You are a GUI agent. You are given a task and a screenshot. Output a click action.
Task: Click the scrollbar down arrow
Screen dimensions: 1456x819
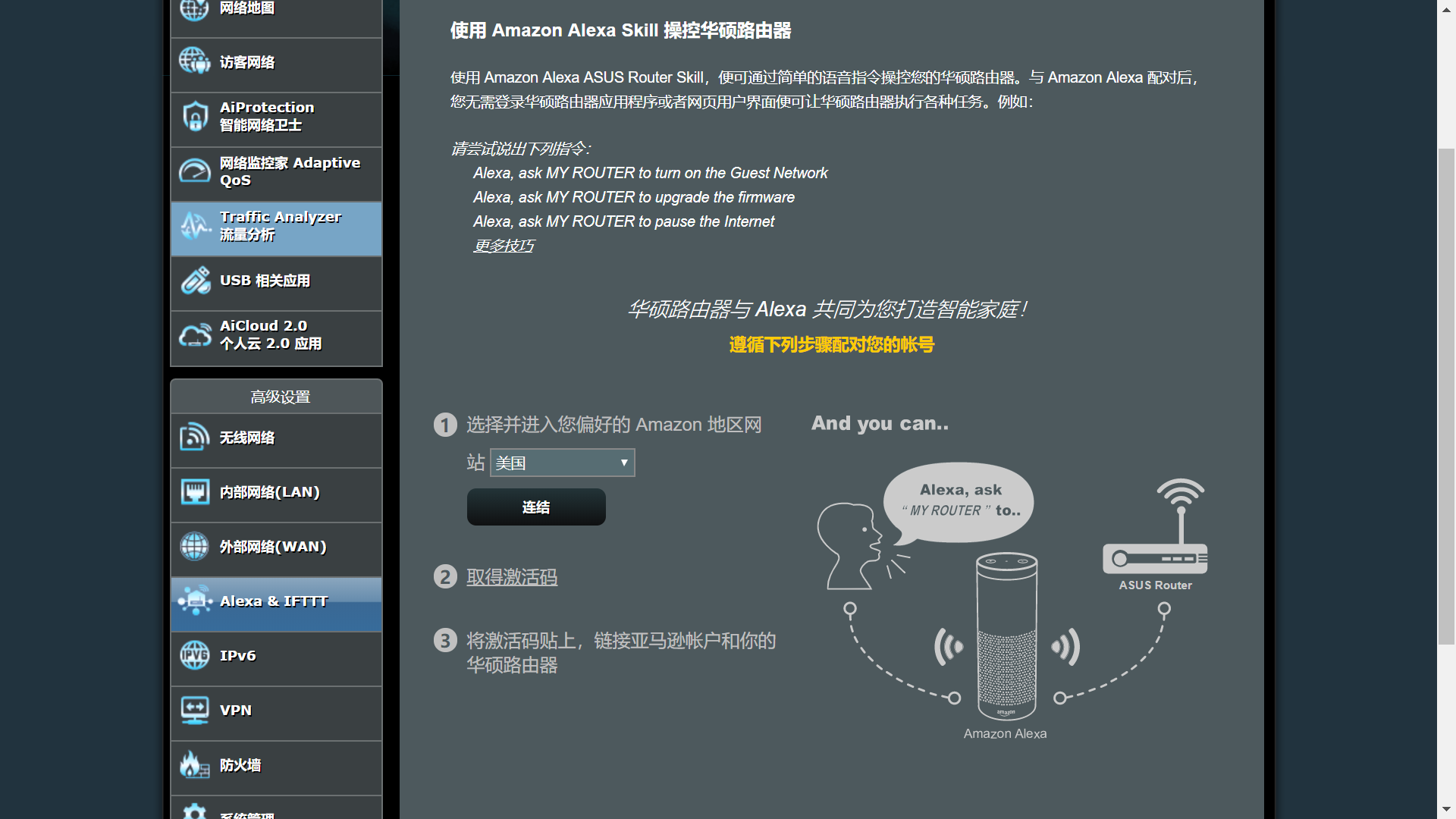point(1446,810)
